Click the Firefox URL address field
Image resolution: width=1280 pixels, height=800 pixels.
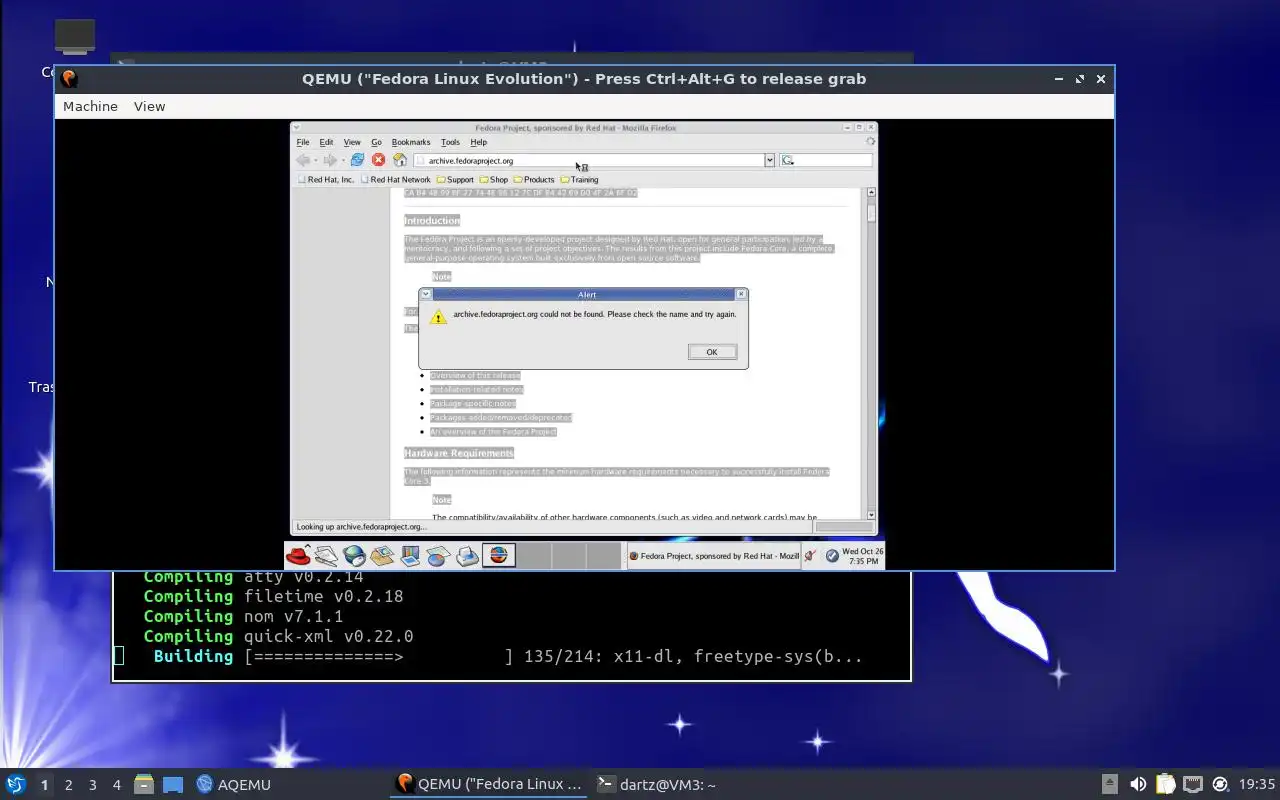tap(588, 160)
